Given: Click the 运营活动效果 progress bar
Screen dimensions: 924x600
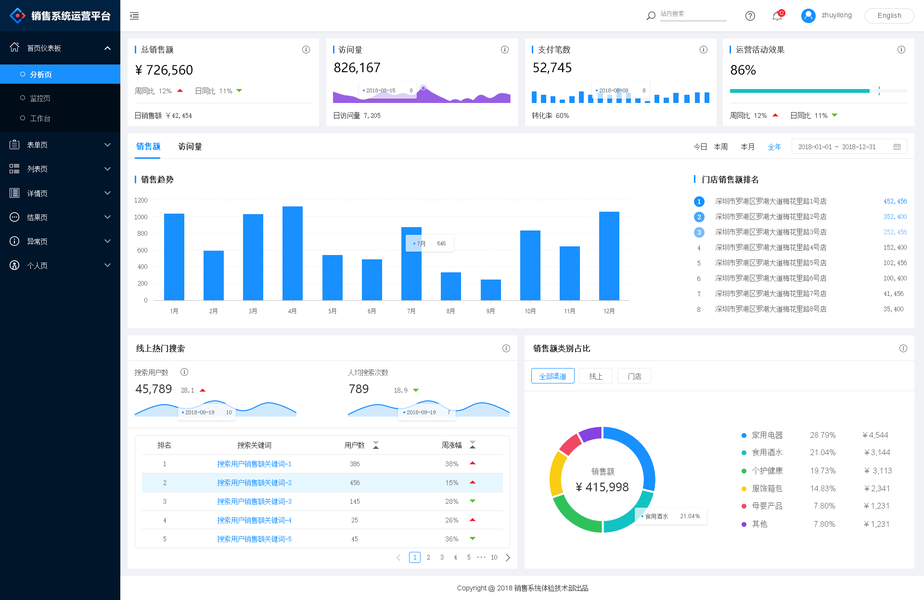Looking at the screenshot, I should tap(818, 91).
